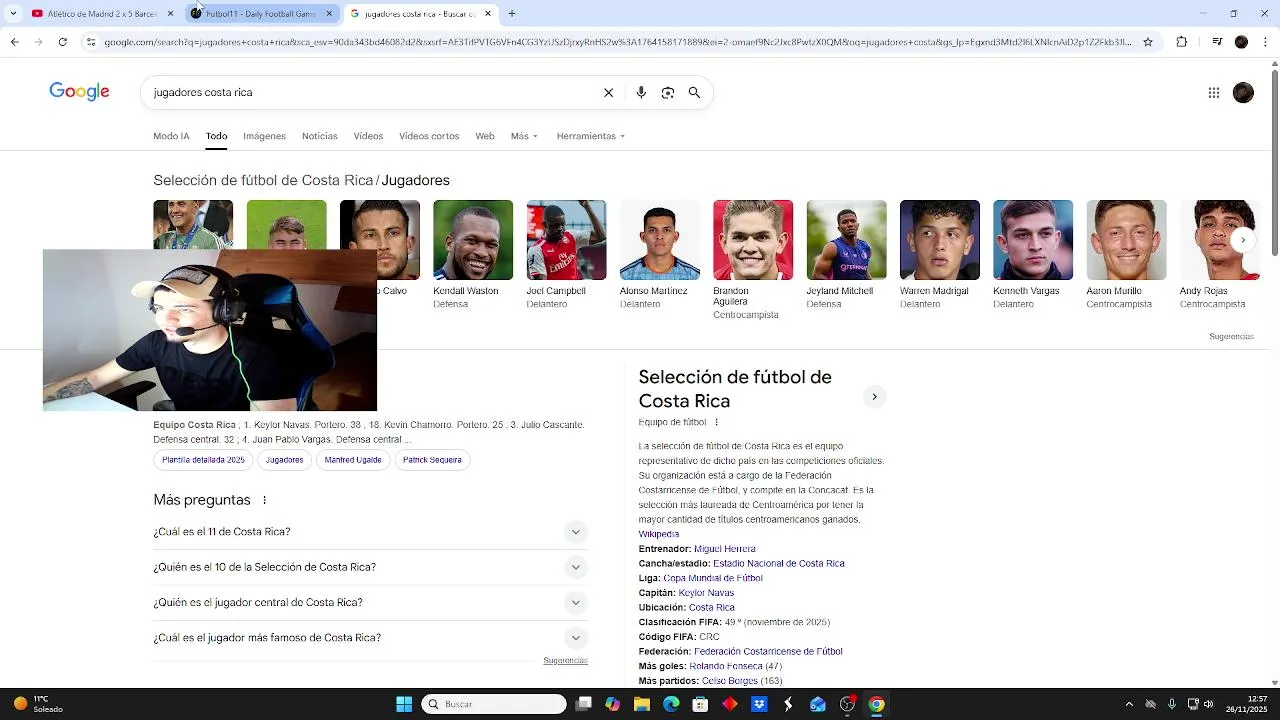This screenshot has height=720, width=1280.
Task: Open the Más dropdown menu
Action: point(524,136)
